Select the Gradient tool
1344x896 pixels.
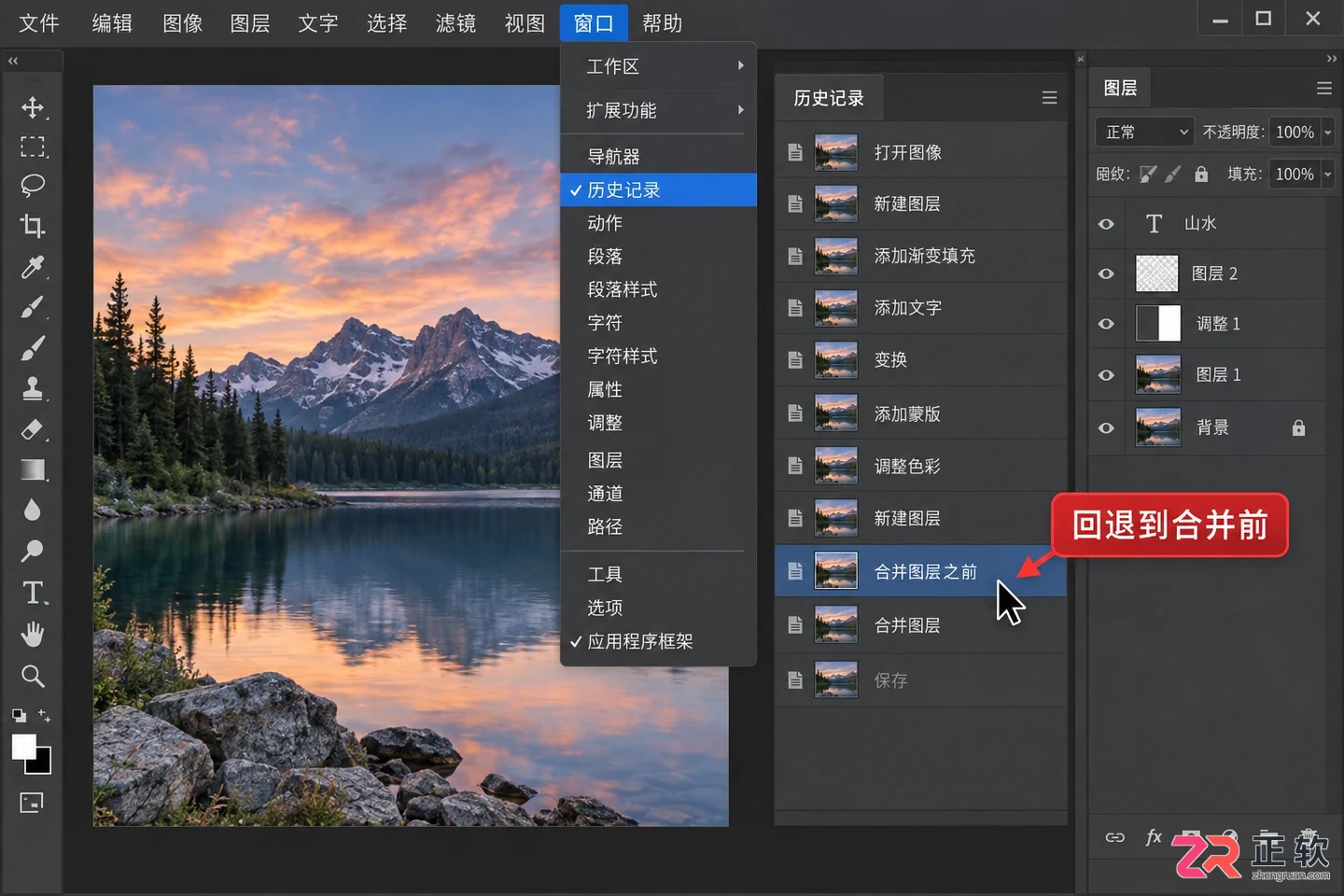pos(33,469)
